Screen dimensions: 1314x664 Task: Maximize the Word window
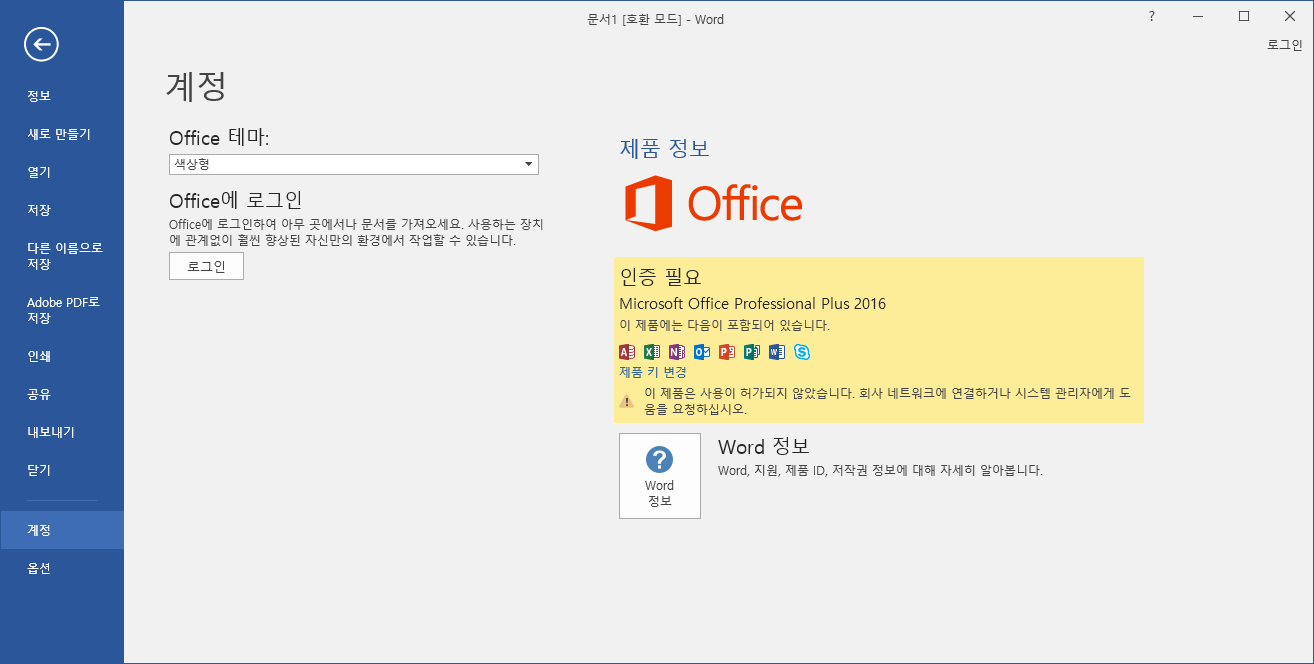pos(1244,16)
